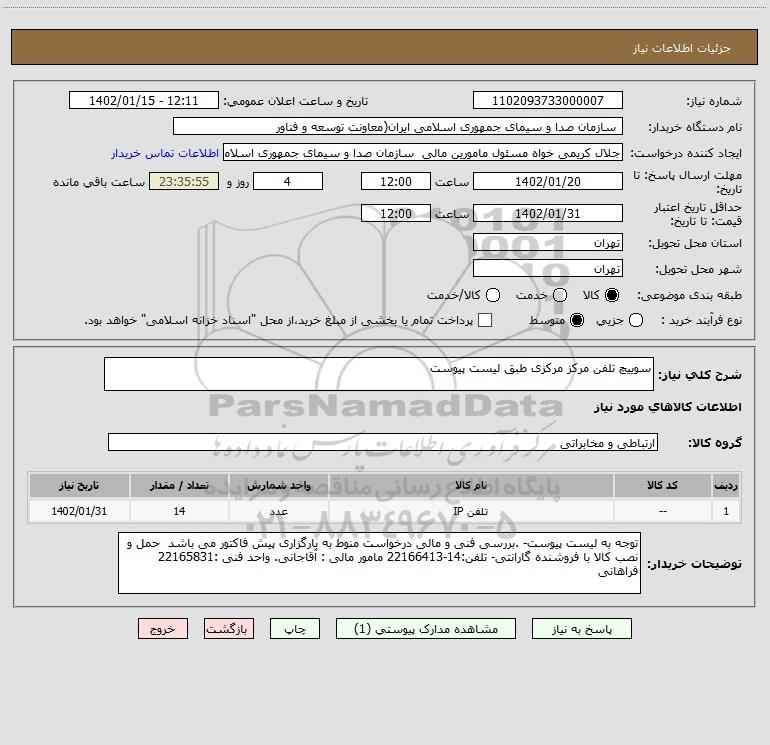The width and height of the screenshot is (770, 745).
Task: Click the general description field سوییچ تلفن
Action: tap(379, 374)
